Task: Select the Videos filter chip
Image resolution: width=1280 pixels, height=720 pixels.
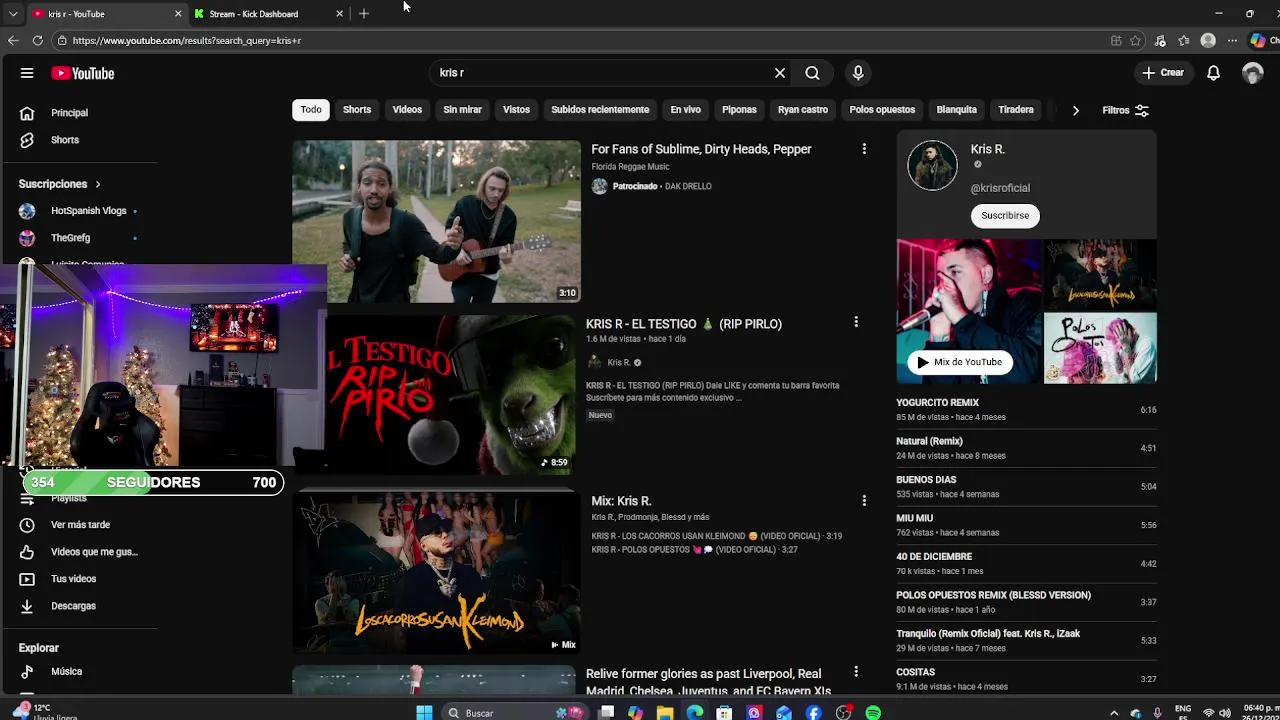Action: click(407, 110)
